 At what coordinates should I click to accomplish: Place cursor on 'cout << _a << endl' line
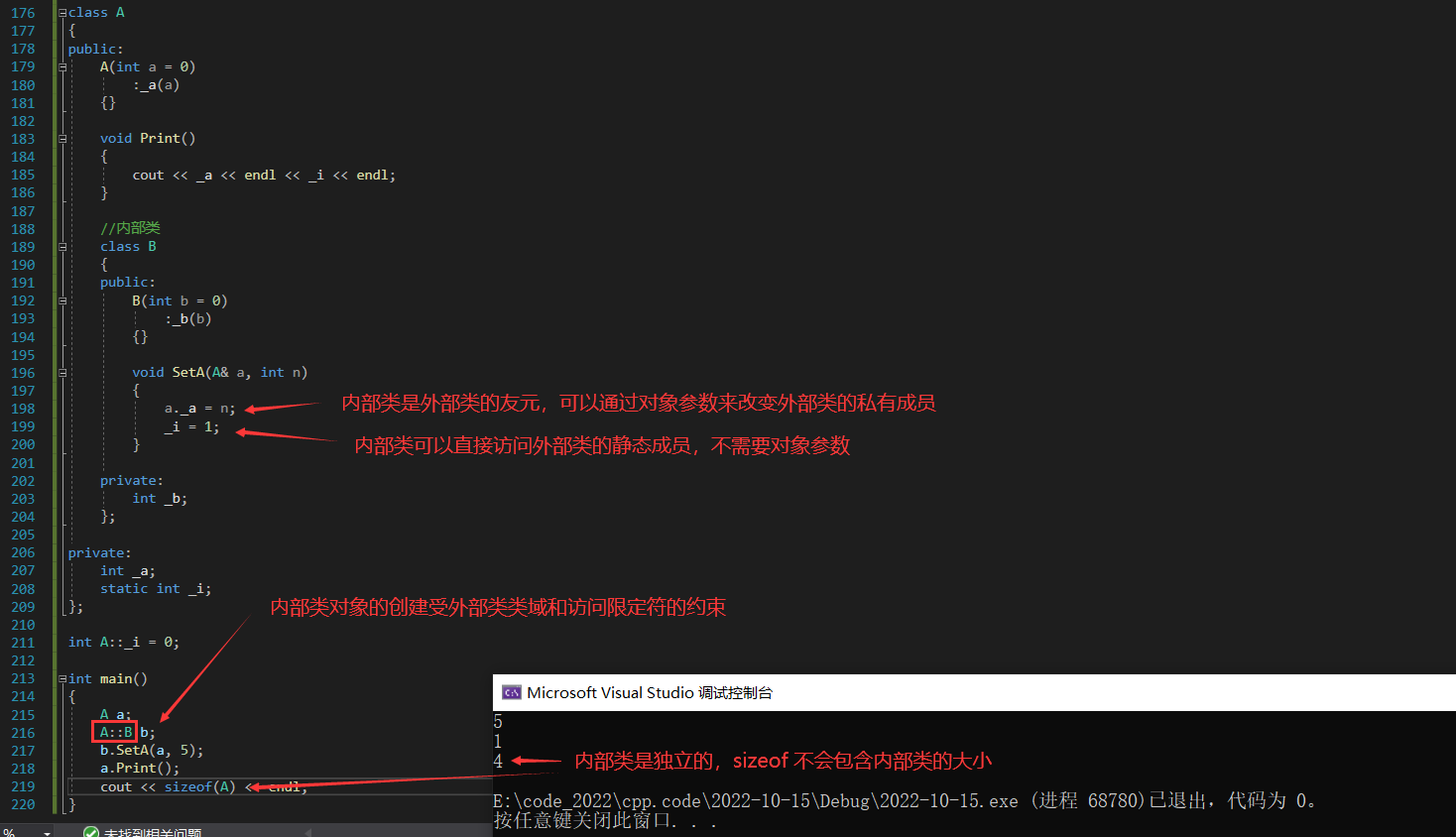(264, 176)
